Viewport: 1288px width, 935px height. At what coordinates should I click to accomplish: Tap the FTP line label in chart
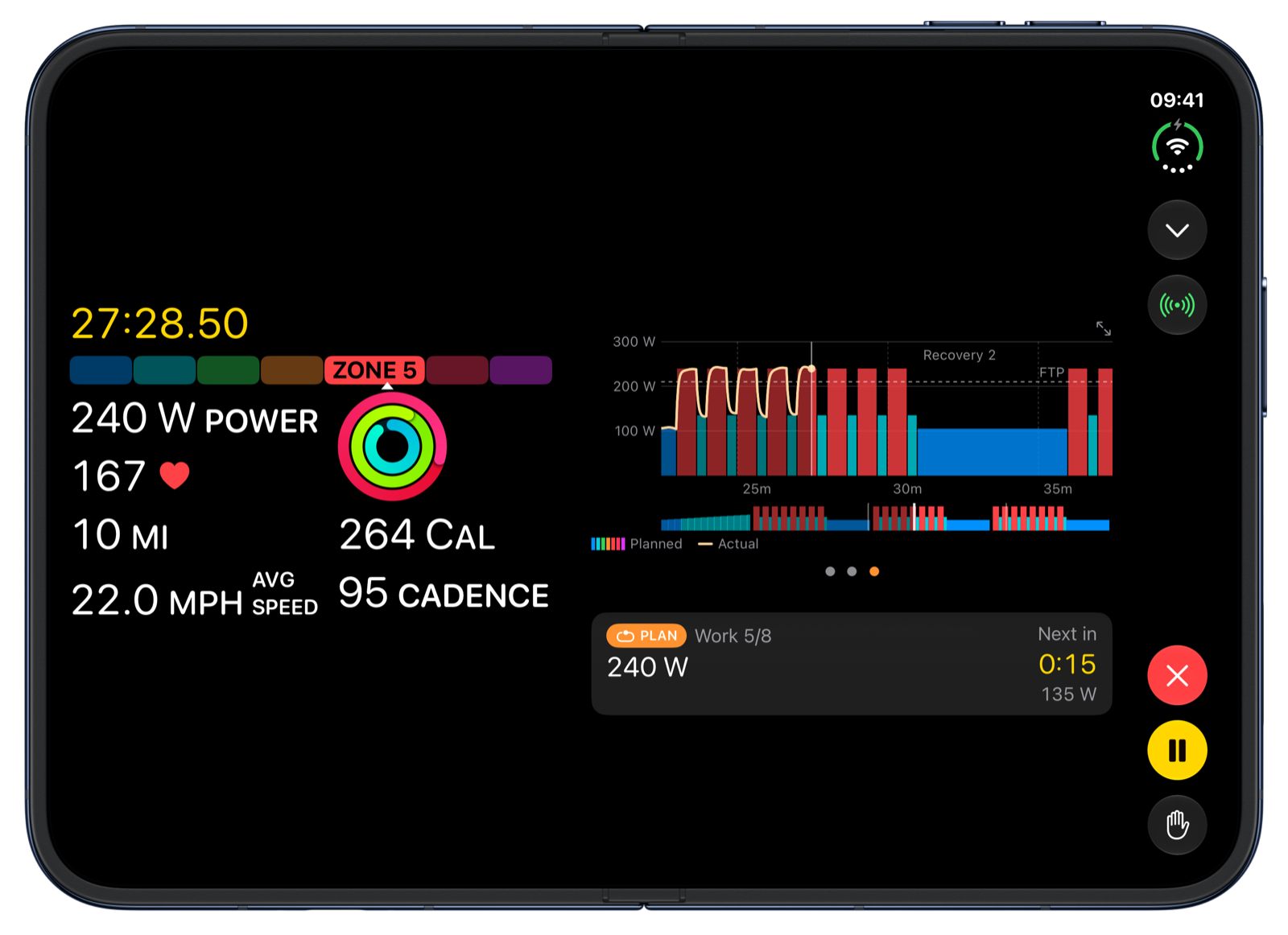click(x=1051, y=373)
